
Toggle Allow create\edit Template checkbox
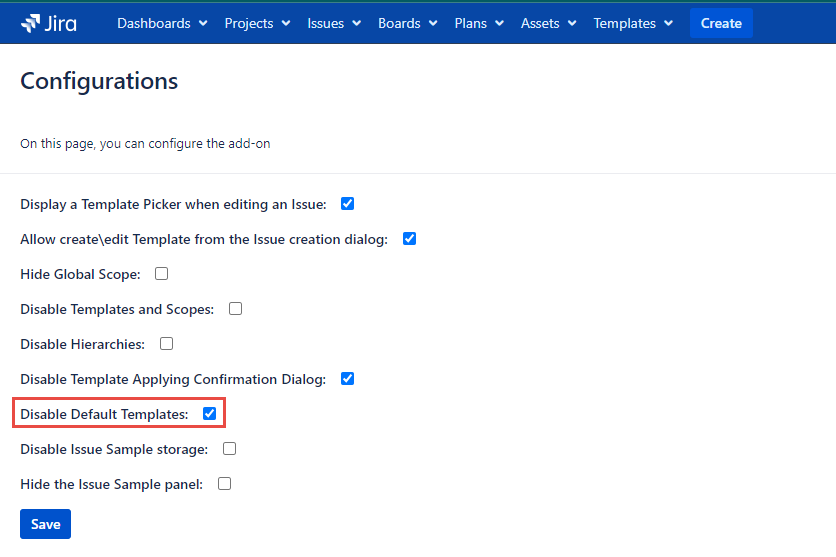click(409, 239)
